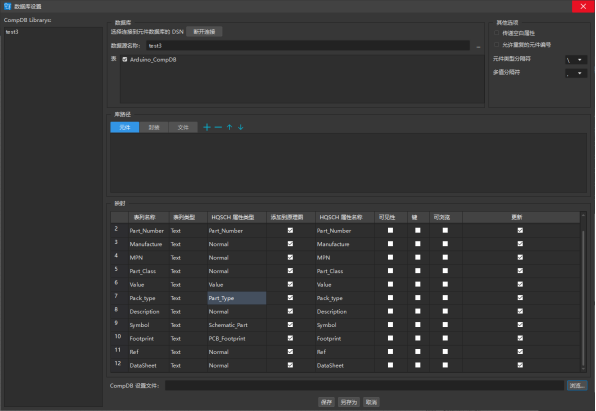Click the Manufacture HQSCH property name cell
This screenshot has height=411, width=596.
(x=345, y=244)
